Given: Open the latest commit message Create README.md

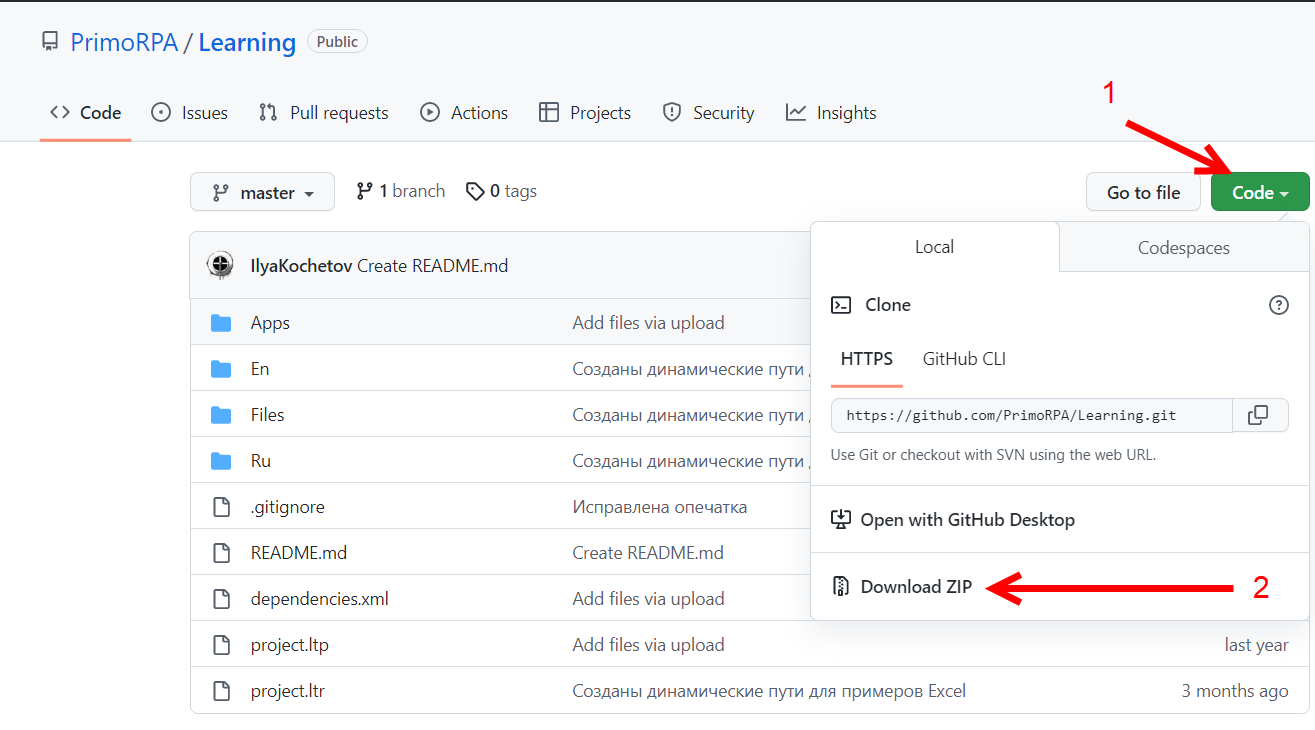Looking at the screenshot, I should click(x=432, y=266).
